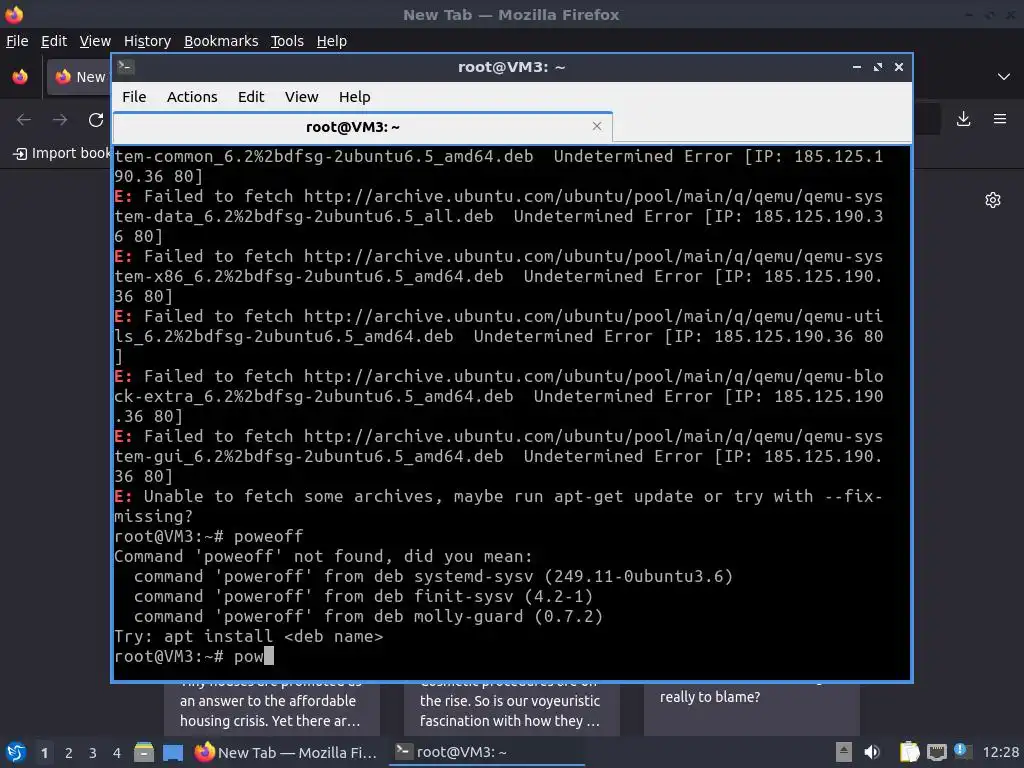Click Firefox forward arrow button
The image size is (1024, 768).
point(60,120)
